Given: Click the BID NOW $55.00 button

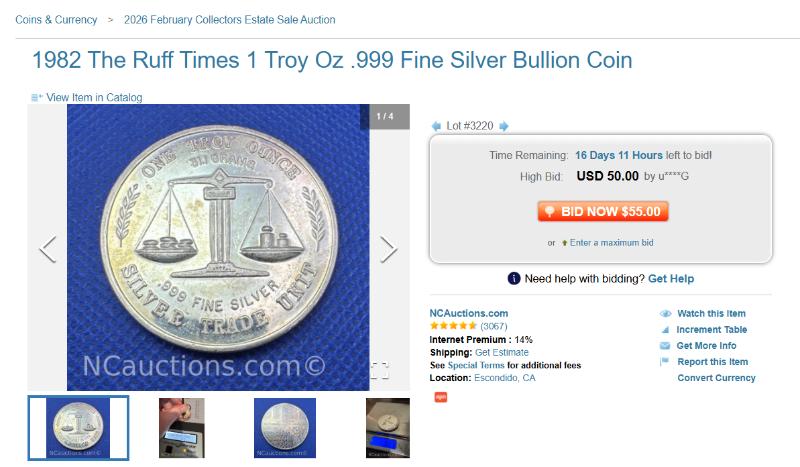Looking at the screenshot, I should click(603, 211).
